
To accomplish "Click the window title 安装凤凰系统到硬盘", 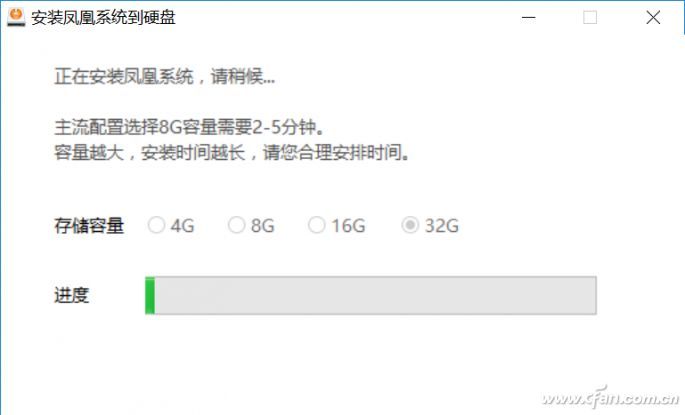I will (104, 17).
